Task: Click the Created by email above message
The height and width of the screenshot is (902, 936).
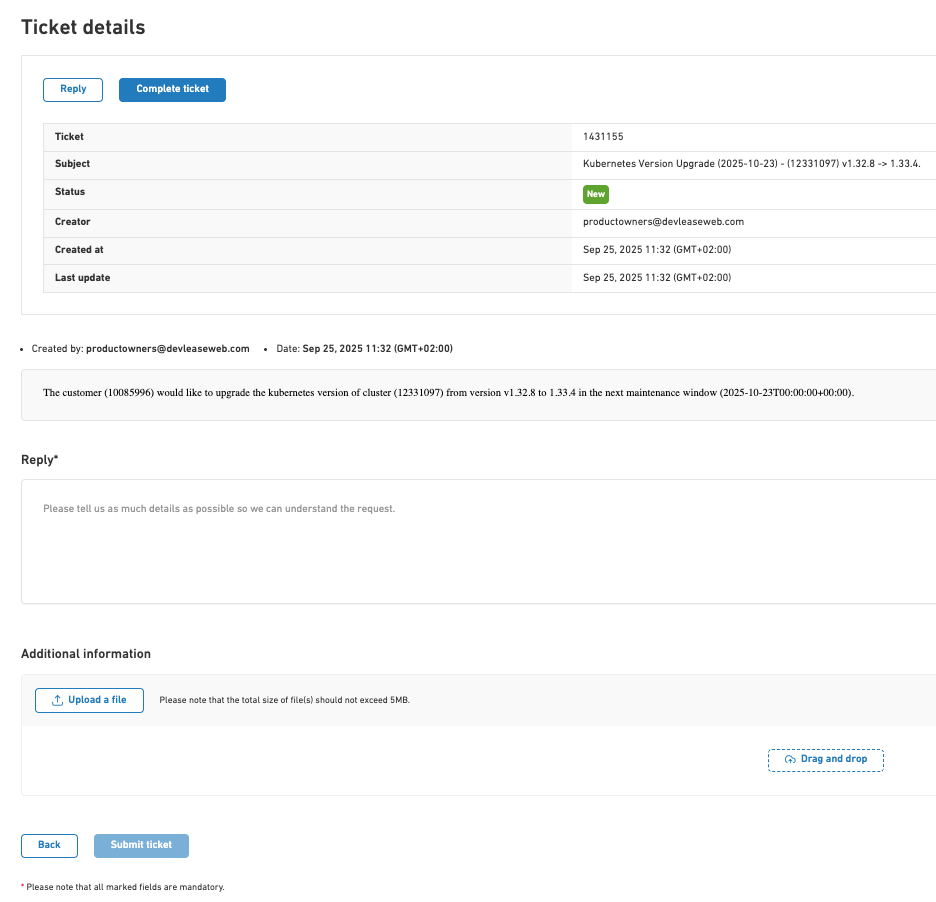Action: coord(167,349)
